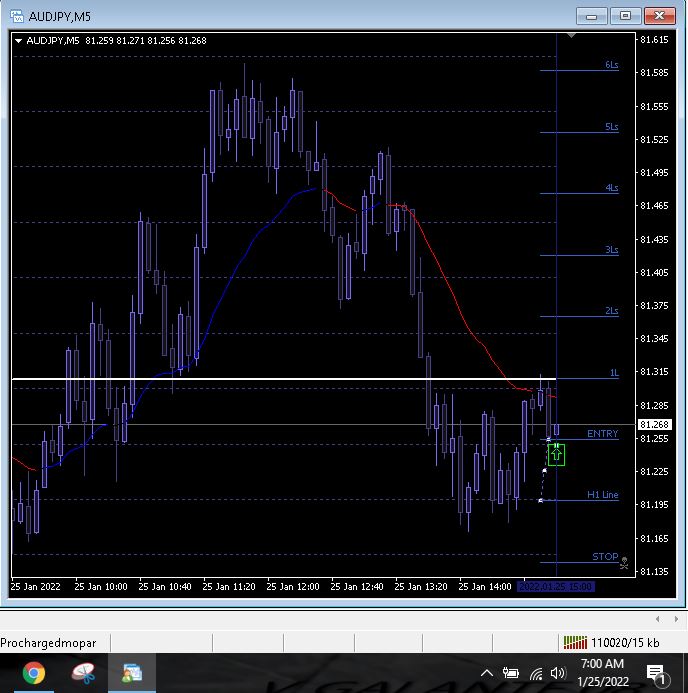Click the scroll left arrow below chart
This screenshot has height=693, width=688.
click(x=658, y=619)
